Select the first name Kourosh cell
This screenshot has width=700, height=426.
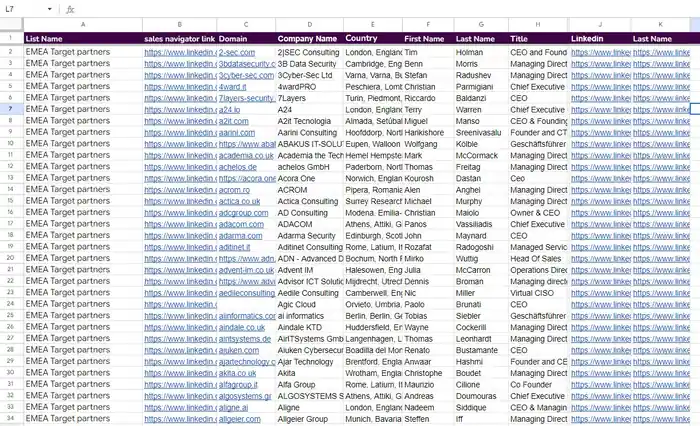[428, 179]
